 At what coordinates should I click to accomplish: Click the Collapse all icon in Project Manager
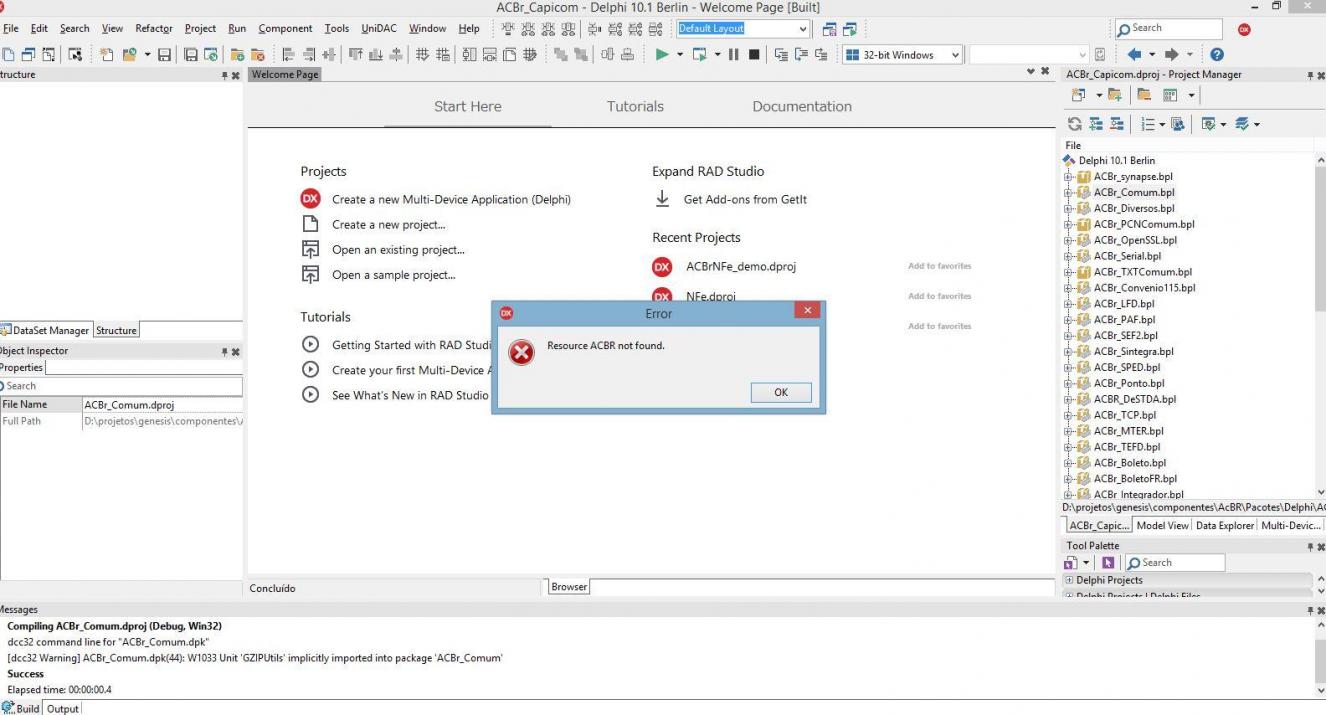click(x=1116, y=124)
